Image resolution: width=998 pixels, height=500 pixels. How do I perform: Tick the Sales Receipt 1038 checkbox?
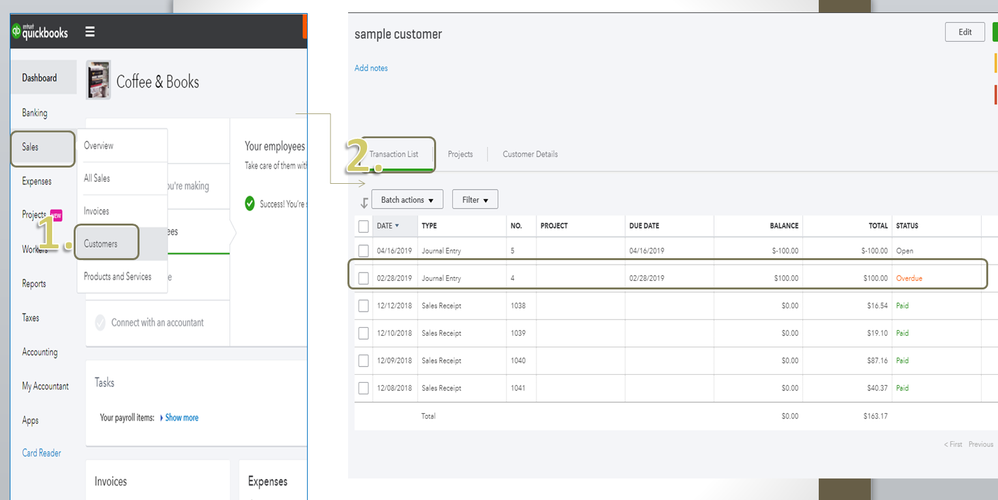[363, 305]
